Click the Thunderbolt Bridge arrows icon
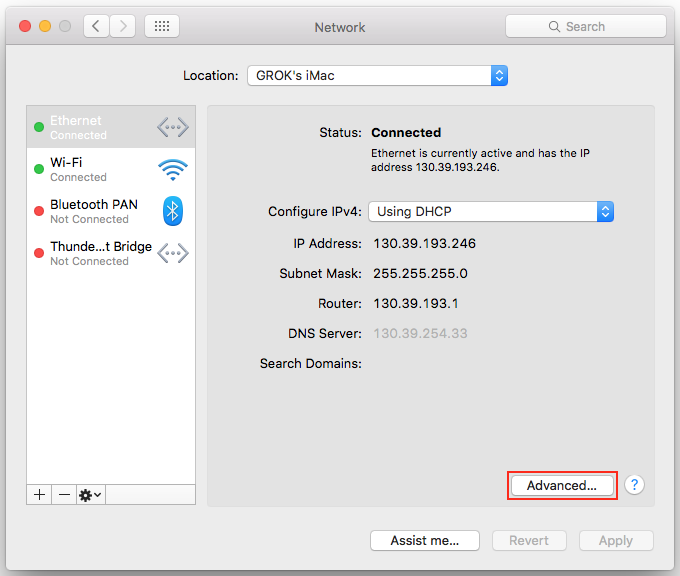The image size is (680, 576). pyautogui.click(x=173, y=253)
